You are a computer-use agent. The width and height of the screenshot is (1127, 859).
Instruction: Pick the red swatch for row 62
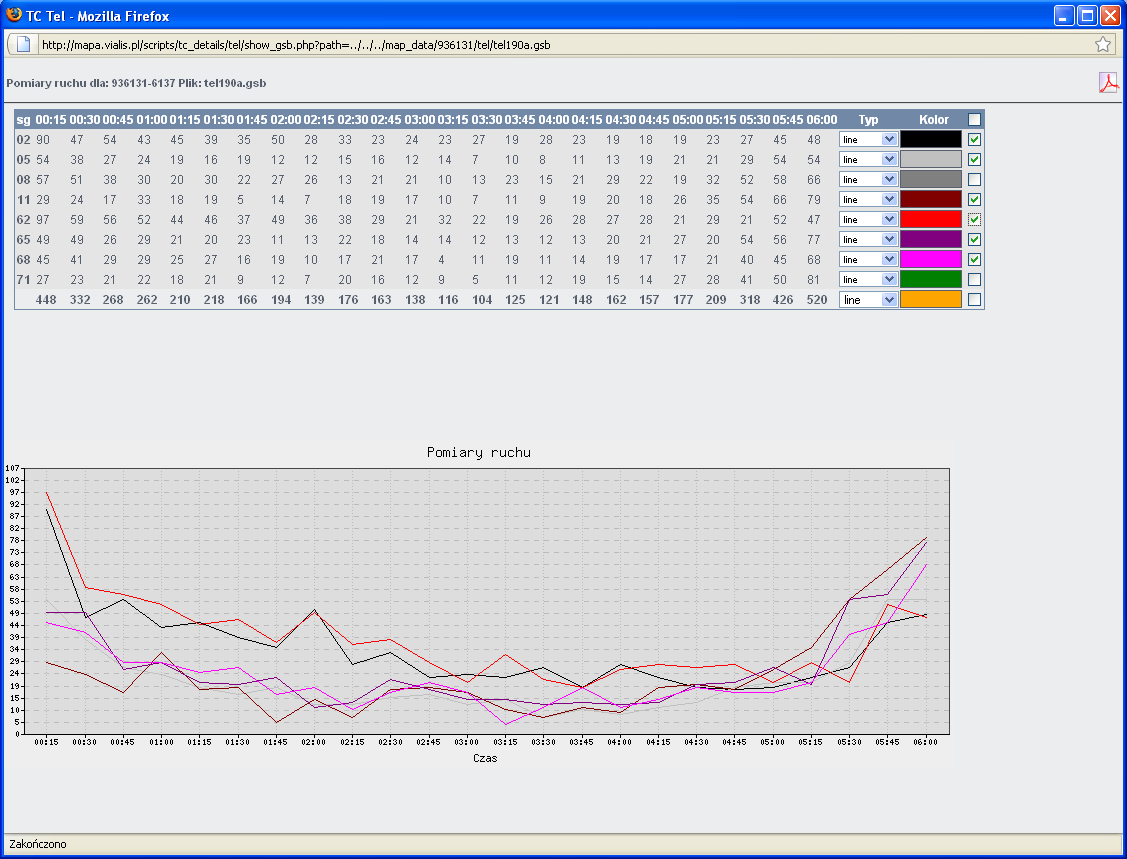[931, 219]
